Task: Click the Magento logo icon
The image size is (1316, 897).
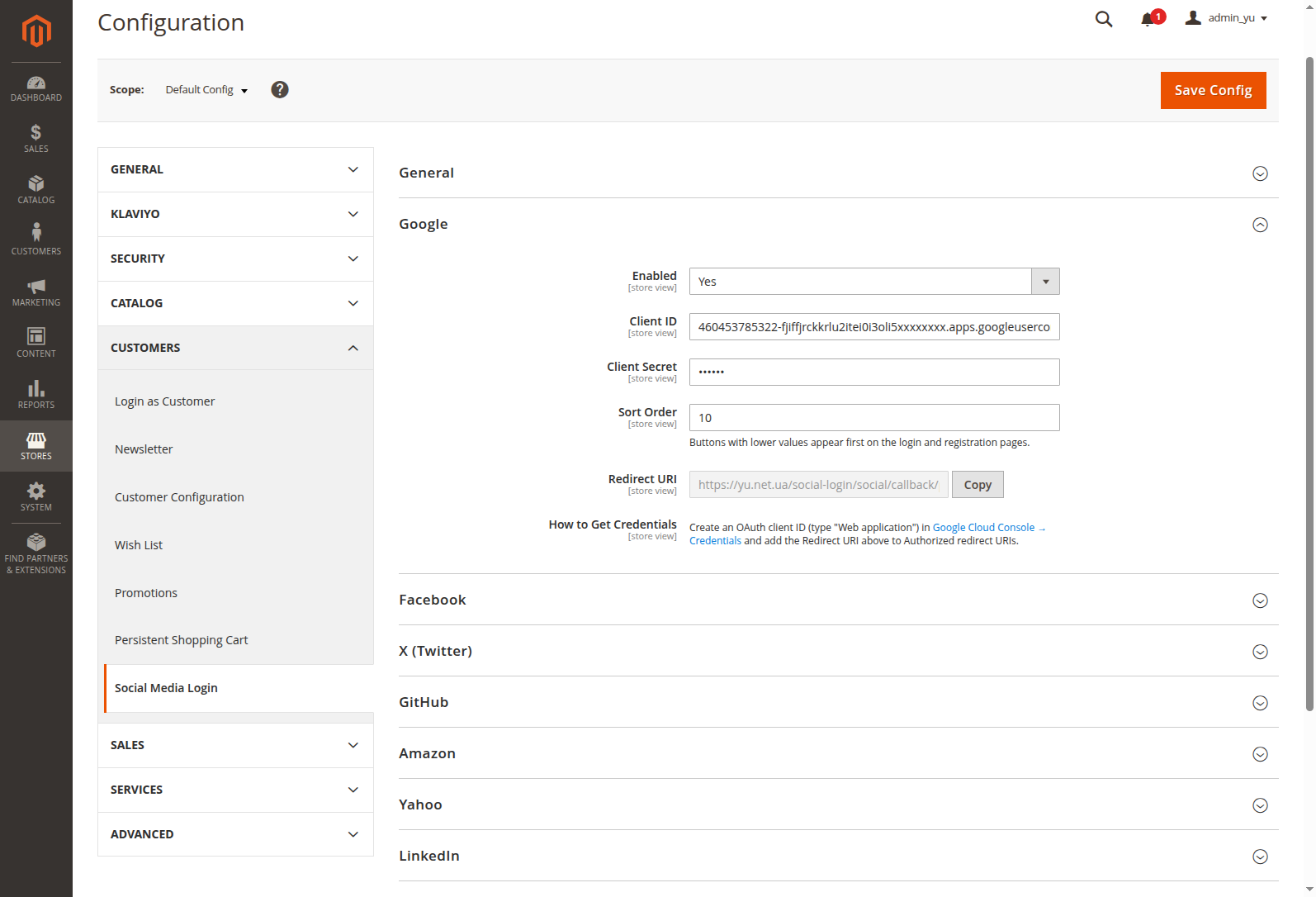Action: point(36,31)
